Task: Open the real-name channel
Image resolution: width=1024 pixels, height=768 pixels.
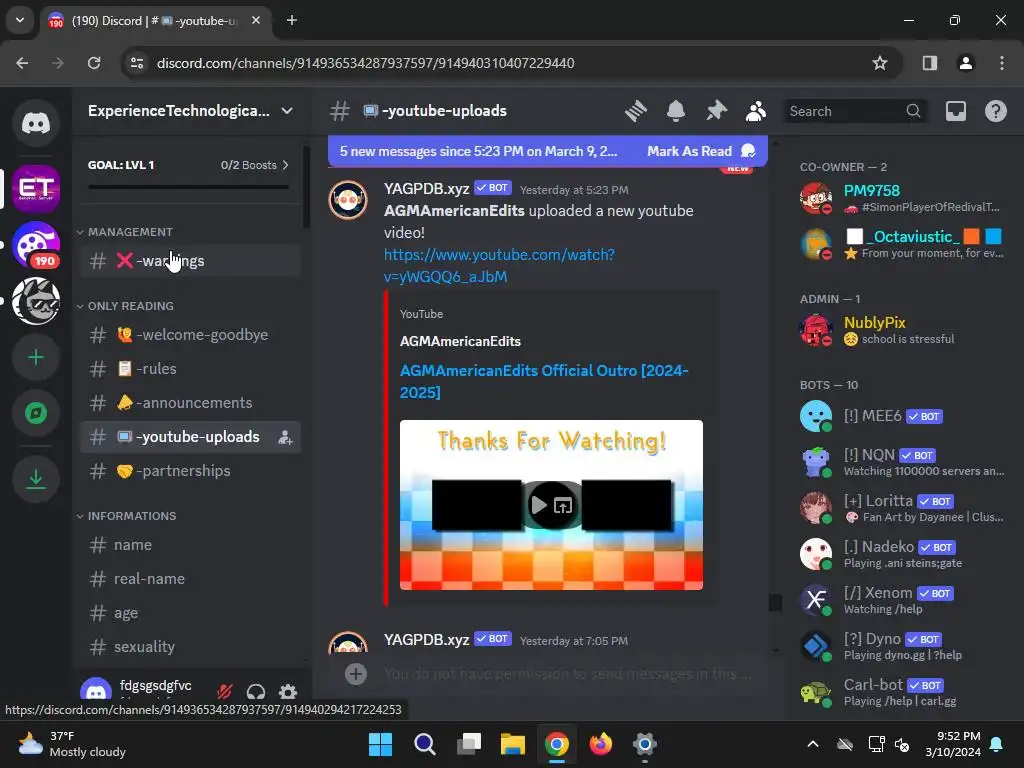Action: coord(190,579)
